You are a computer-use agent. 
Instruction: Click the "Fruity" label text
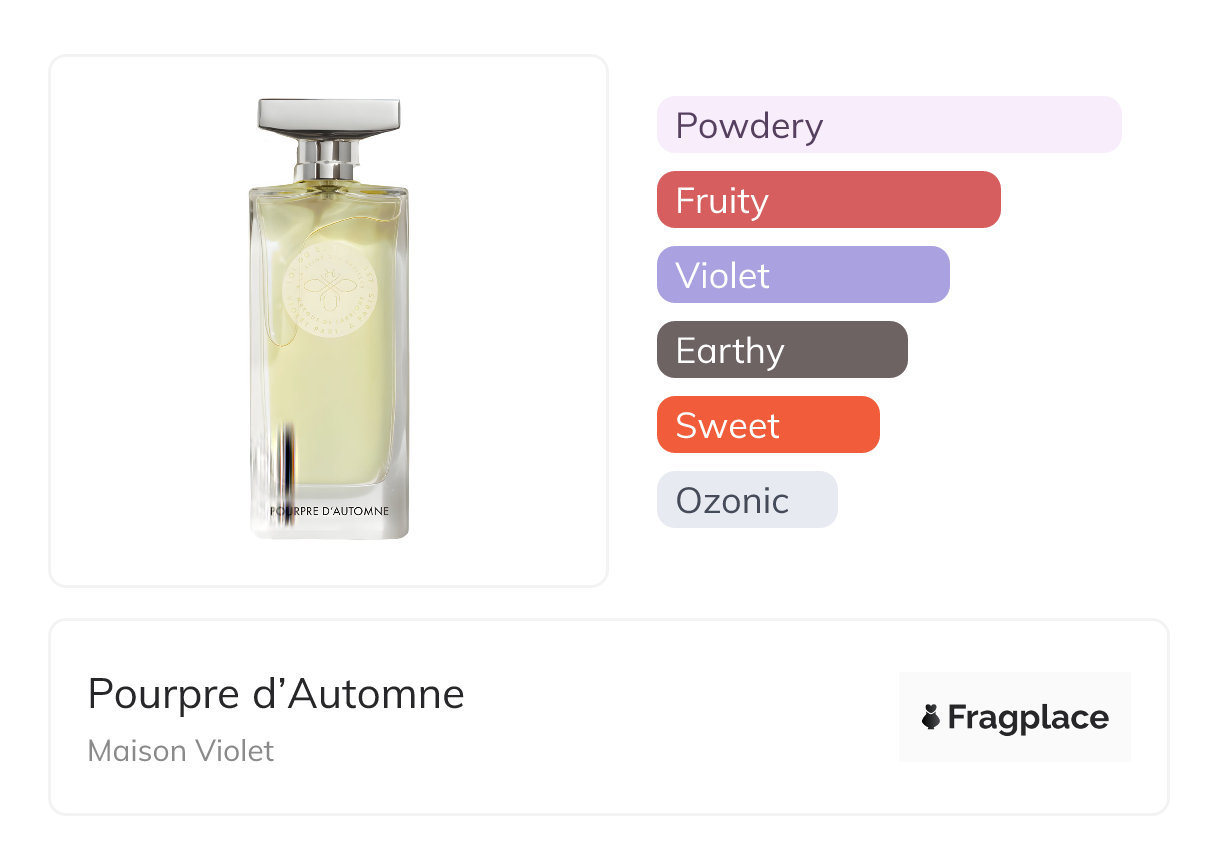[x=722, y=201]
